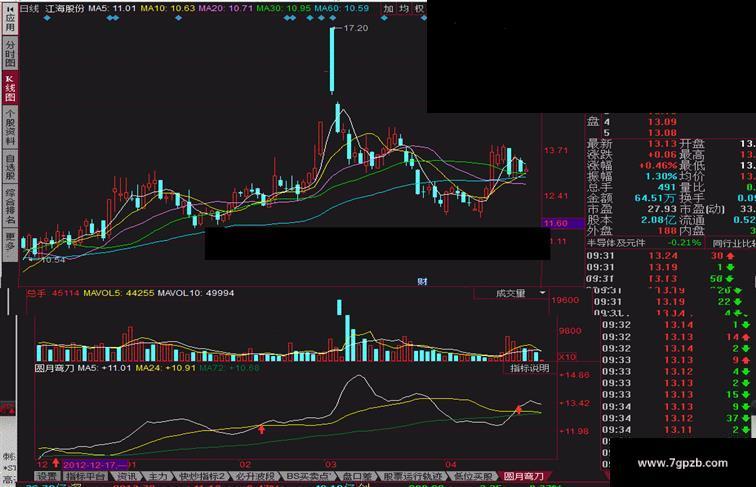Click the 财 finance marker below chart
756x487 pixels.
[422, 281]
